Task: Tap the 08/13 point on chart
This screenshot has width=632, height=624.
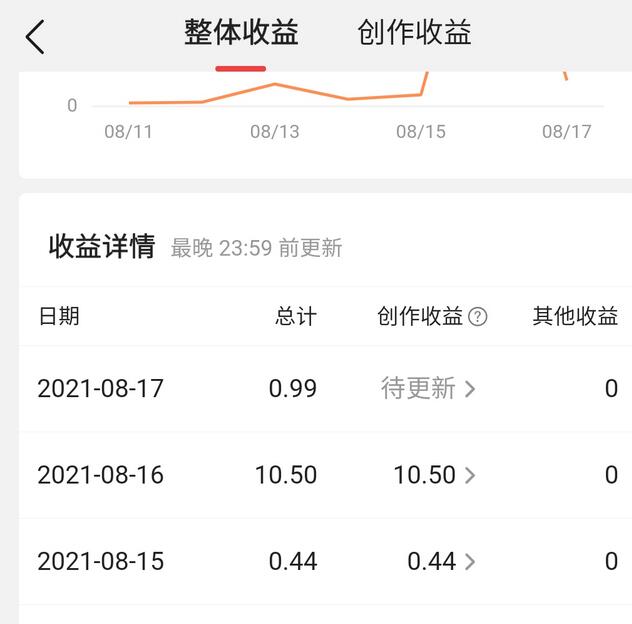Action: (x=275, y=84)
